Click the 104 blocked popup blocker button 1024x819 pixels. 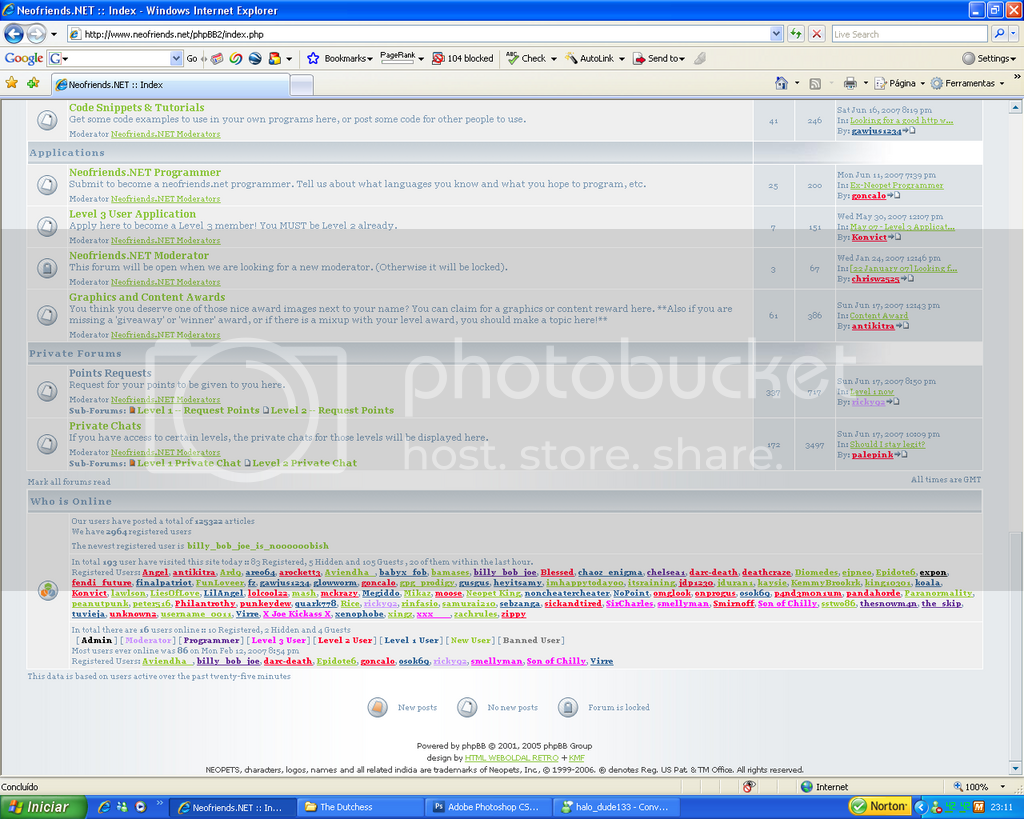pyautogui.click(x=463, y=58)
